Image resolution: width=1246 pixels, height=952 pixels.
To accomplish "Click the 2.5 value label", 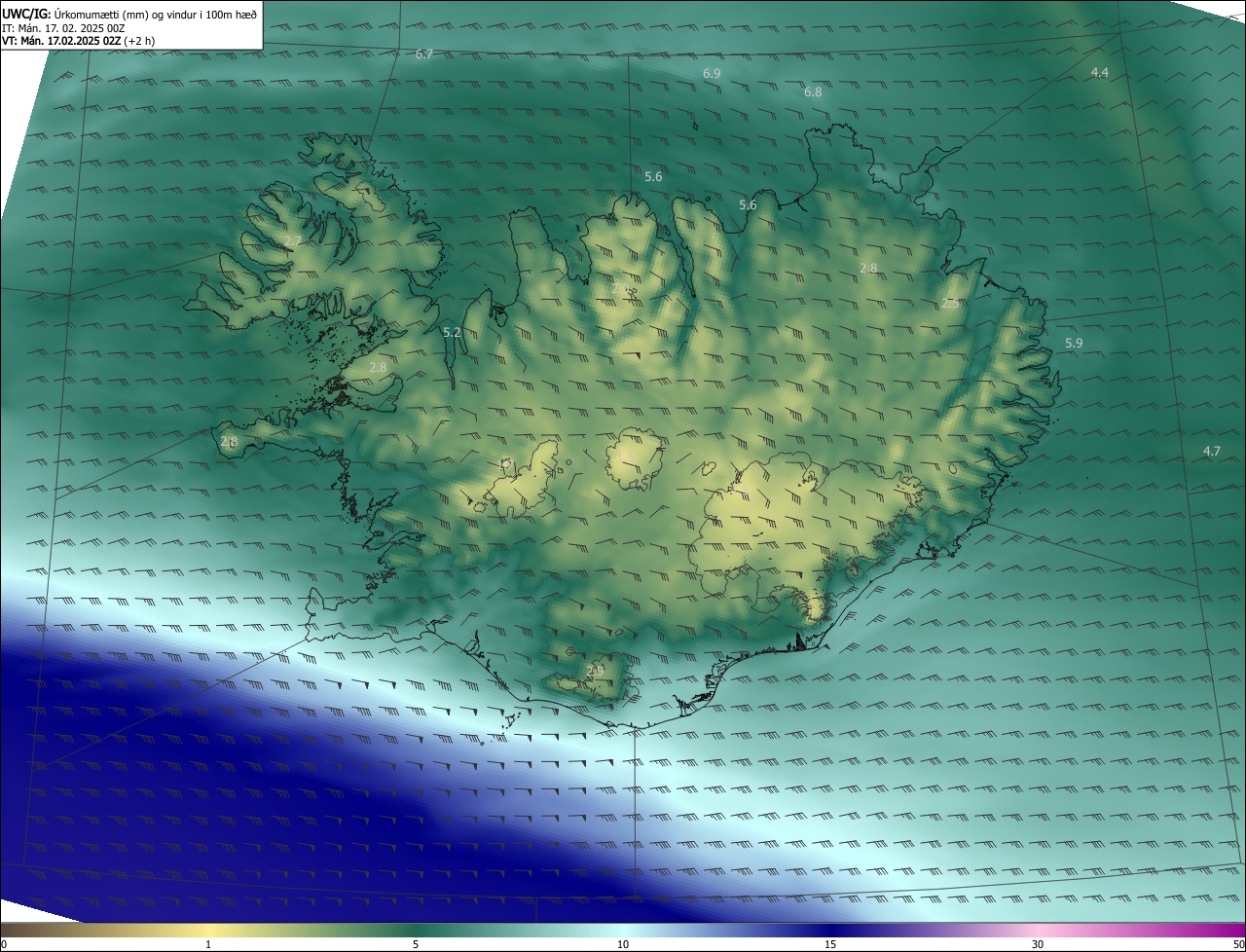I will (950, 304).
